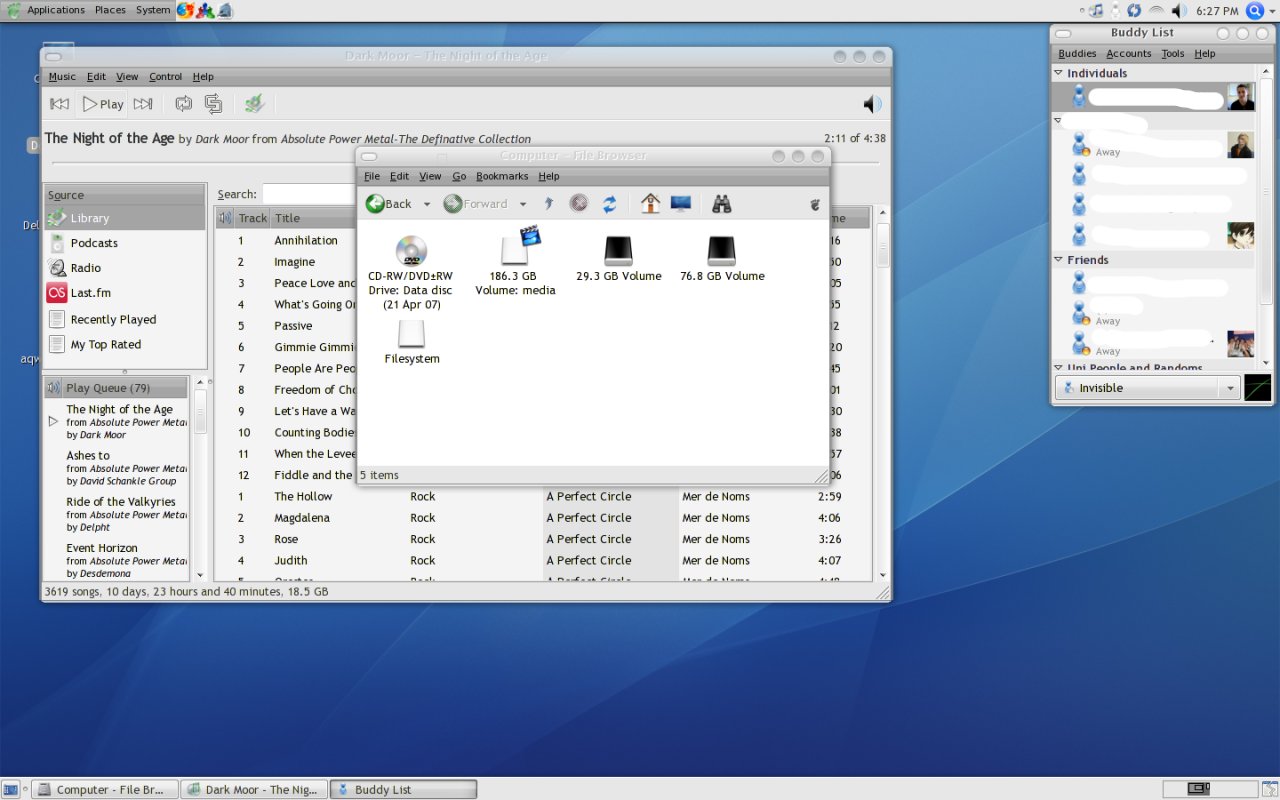Go up one folder level in File Browser
The image size is (1280, 800).
[549, 204]
